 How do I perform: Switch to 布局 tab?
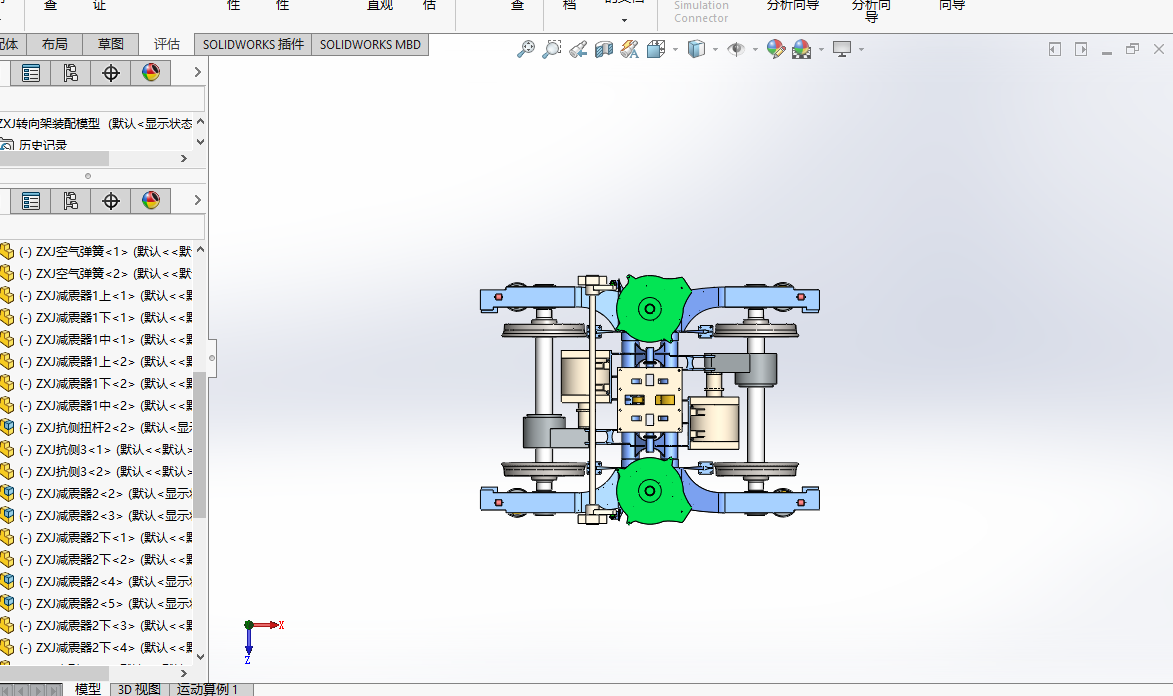pyautogui.click(x=55, y=44)
